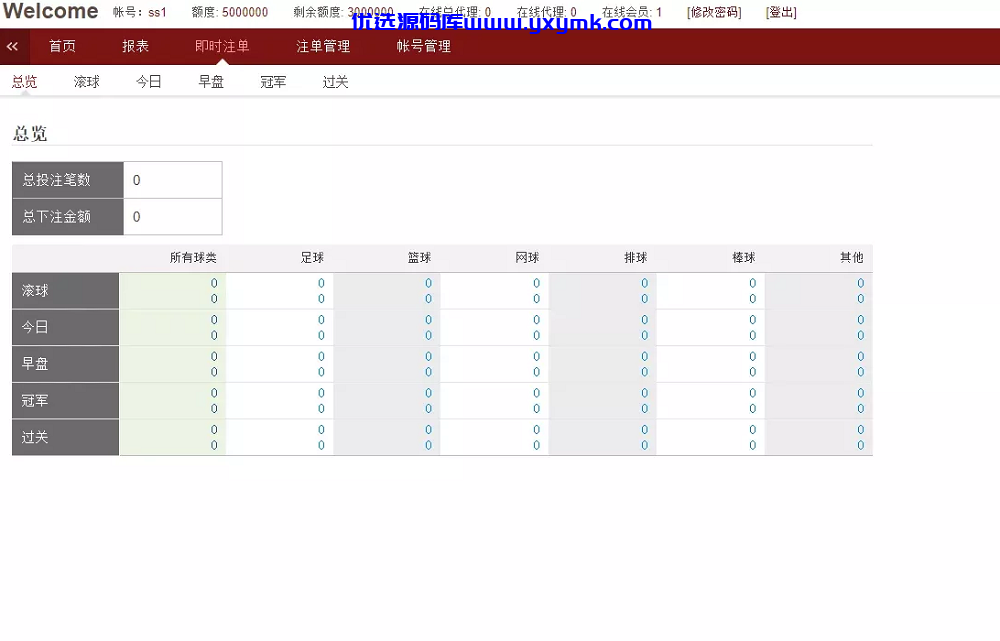Image resolution: width=1000 pixels, height=641 pixels.
Task: Click the 总下注金额 label cell
Action: 68,217
